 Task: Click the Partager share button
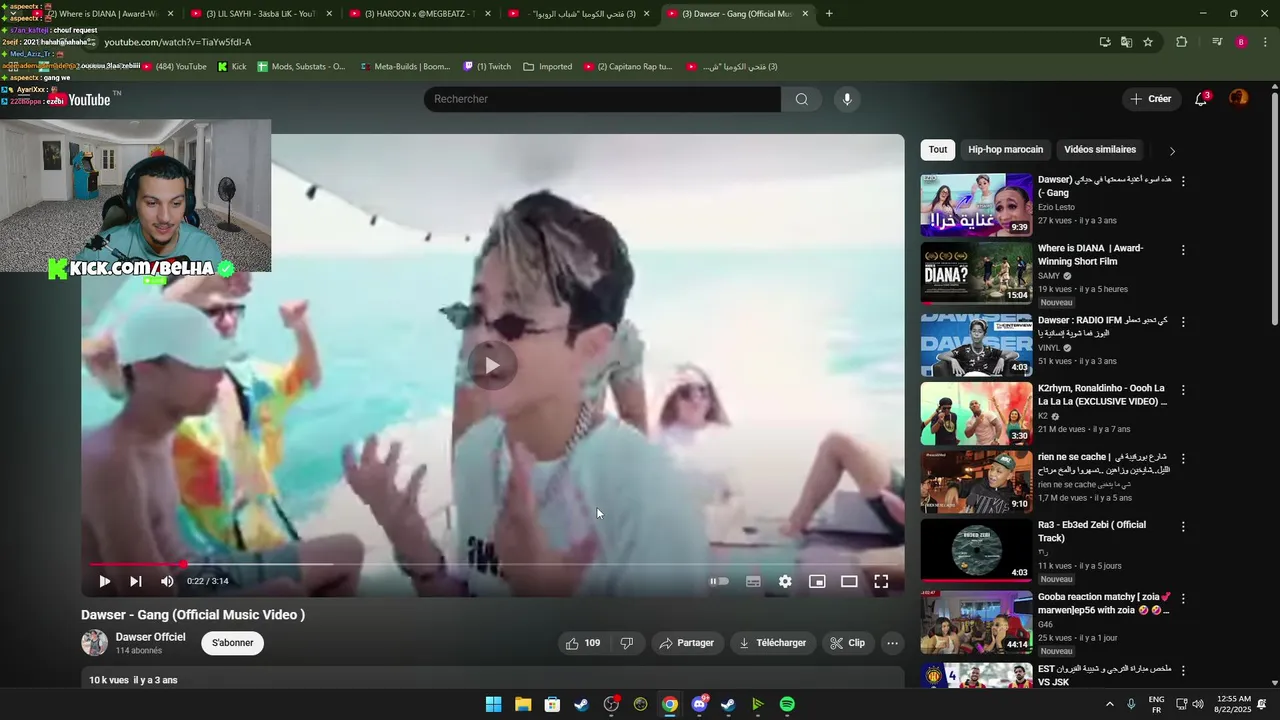686,643
